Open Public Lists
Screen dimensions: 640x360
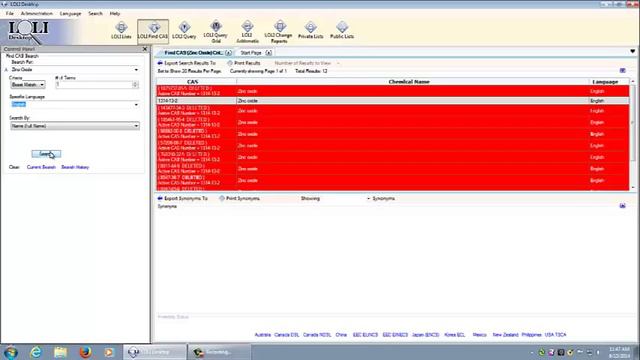point(342,31)
